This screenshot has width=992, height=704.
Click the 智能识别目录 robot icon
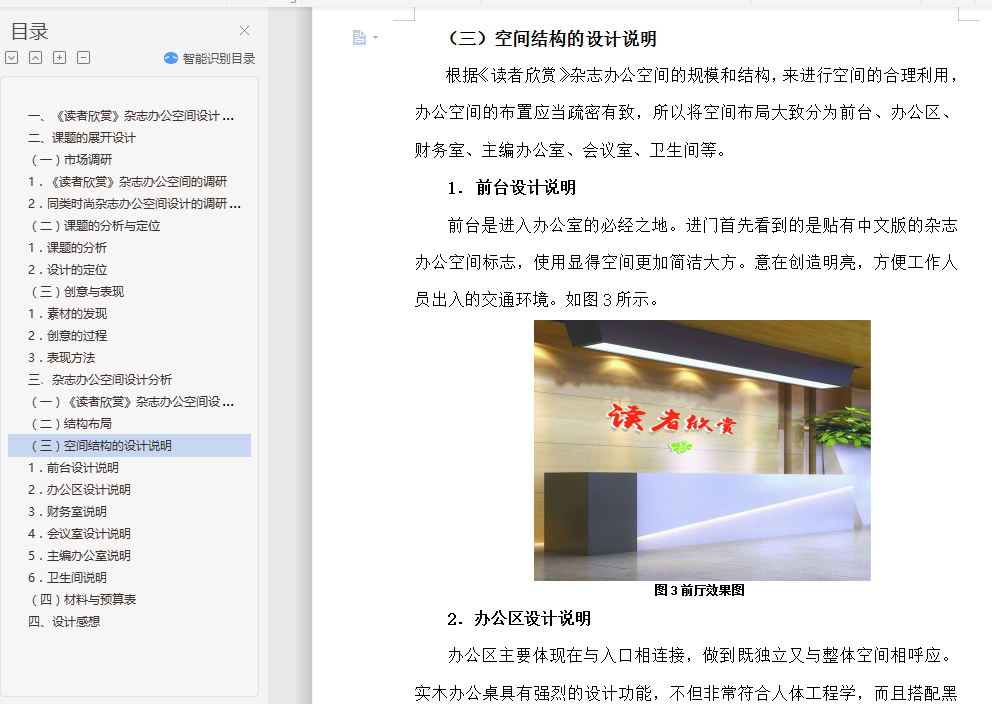point(170,58)
